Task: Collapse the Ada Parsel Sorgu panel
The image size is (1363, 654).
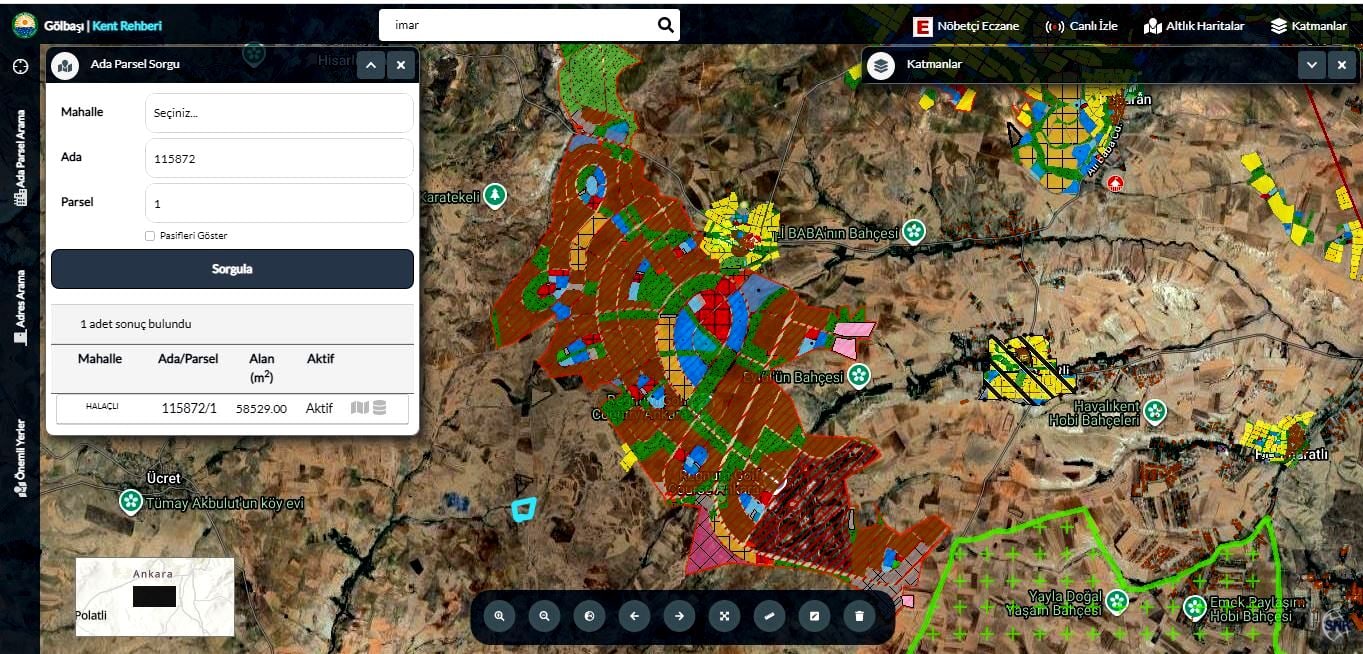Action: pyautogui.click(x=370, y=66)
